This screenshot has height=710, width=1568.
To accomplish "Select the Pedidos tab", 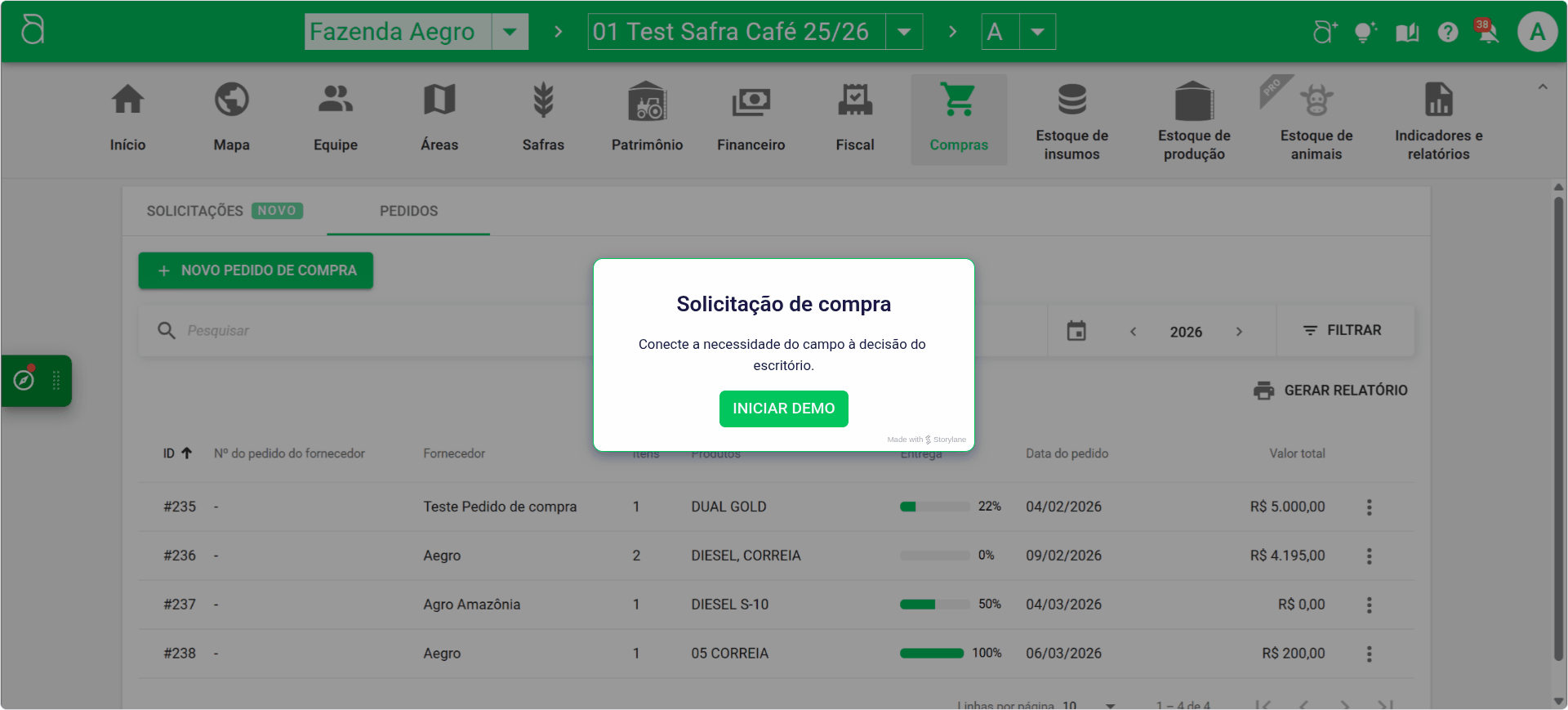I will pyautogui.click(x=408, y=211).
